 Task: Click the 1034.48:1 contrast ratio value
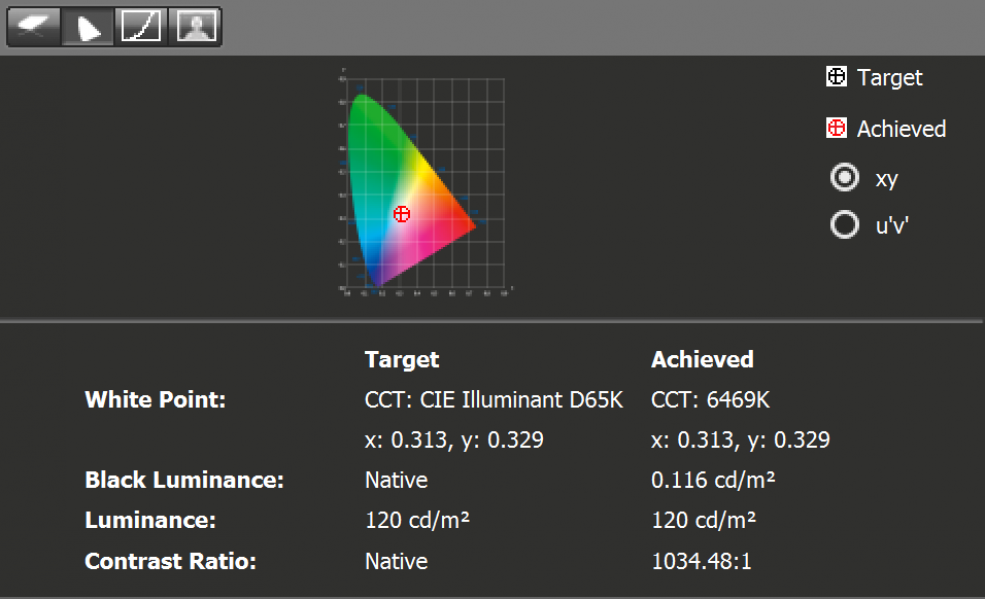[701, 561]
